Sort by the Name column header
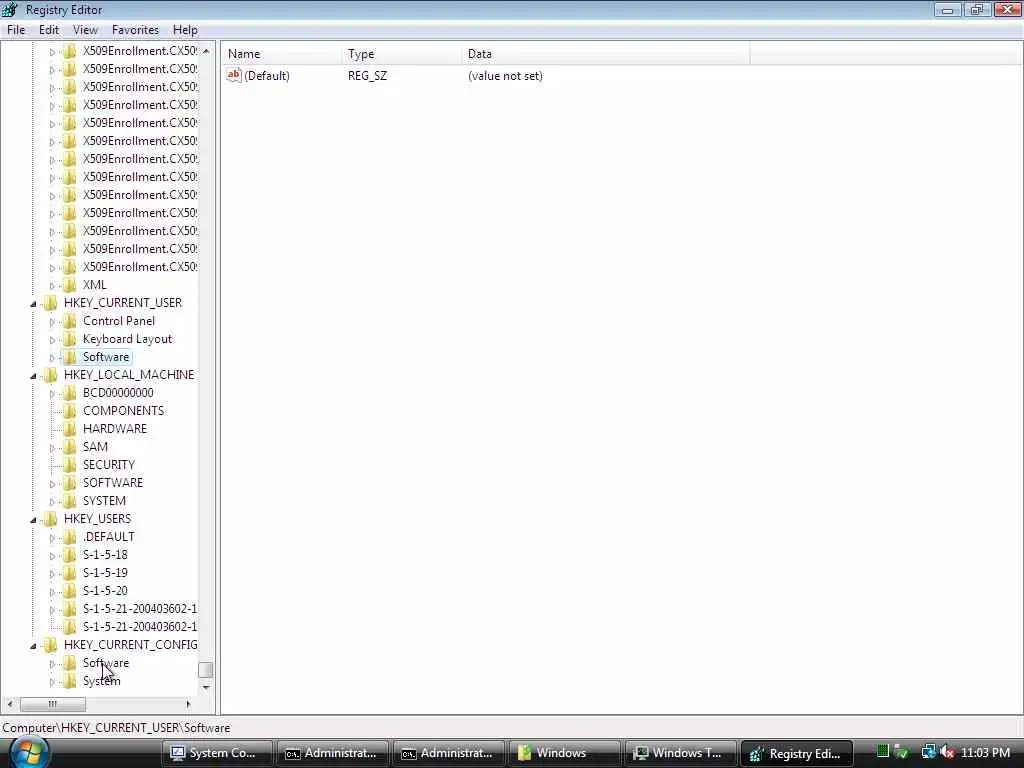Screen dimensions: 1024x768 [282, 54]
